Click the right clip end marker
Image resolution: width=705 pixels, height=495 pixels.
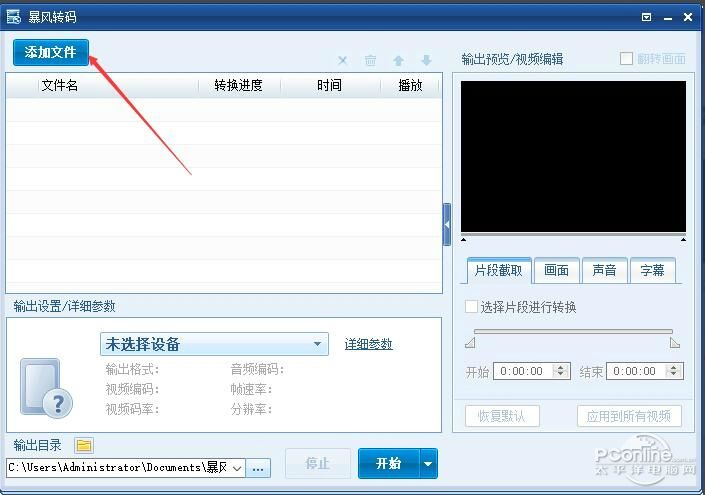pyautogui.click(x=674, y=343)
